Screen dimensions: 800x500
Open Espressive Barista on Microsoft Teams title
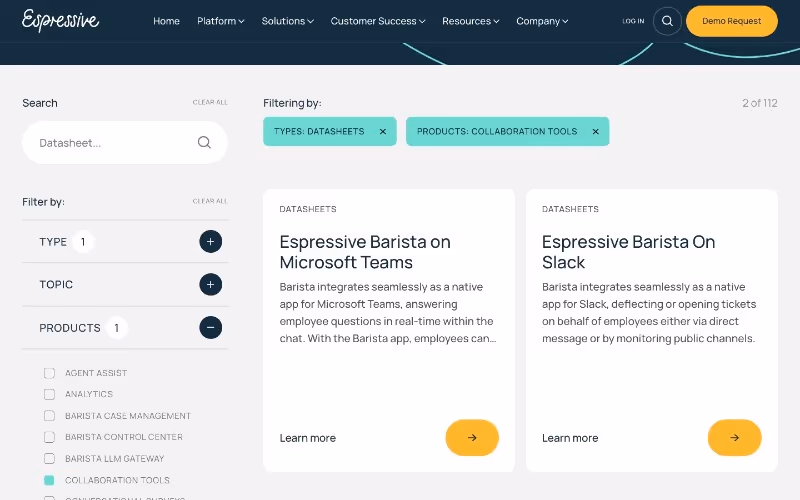[365, 252]
